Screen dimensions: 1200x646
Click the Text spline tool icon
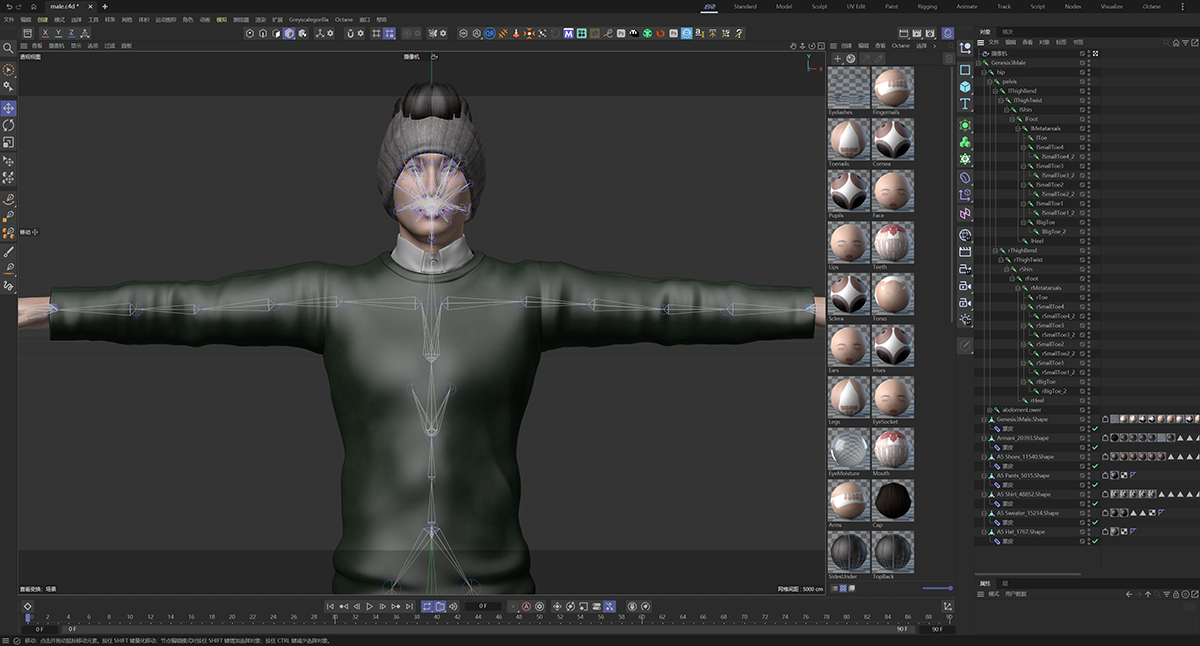(965, 104)
